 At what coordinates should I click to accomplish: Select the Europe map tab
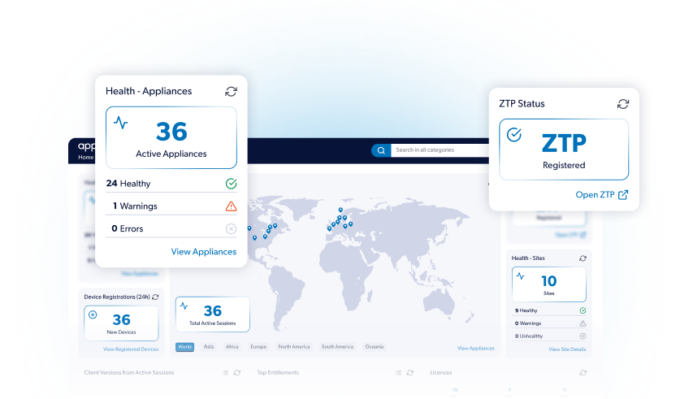pyautogui.click(x=258, y=347)
